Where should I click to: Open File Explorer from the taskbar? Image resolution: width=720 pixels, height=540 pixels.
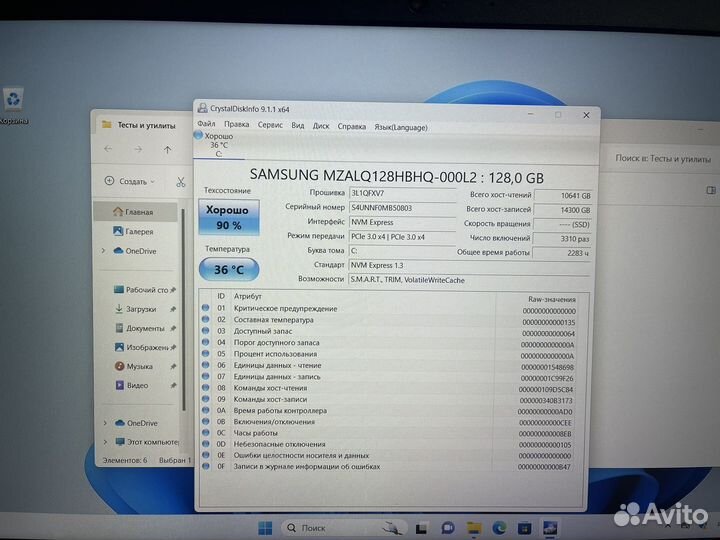coord(473,528)
